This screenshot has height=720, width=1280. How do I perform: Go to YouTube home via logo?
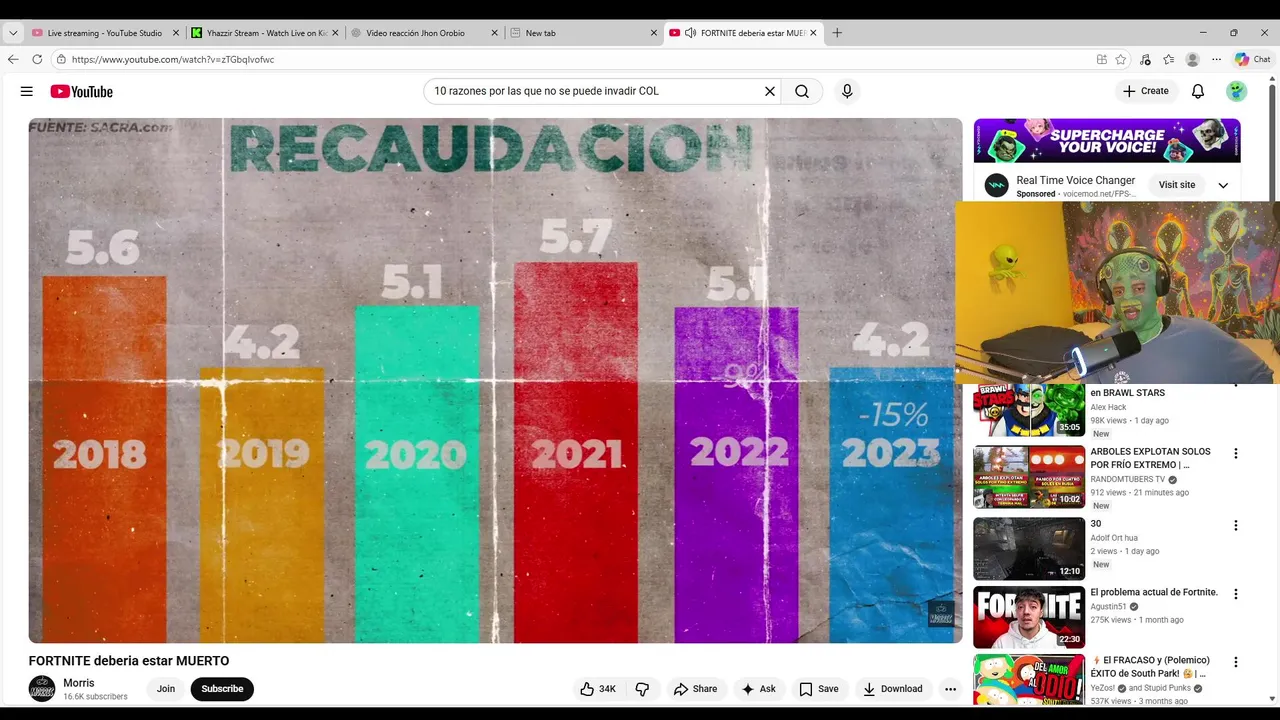click(x=82, y=91)
